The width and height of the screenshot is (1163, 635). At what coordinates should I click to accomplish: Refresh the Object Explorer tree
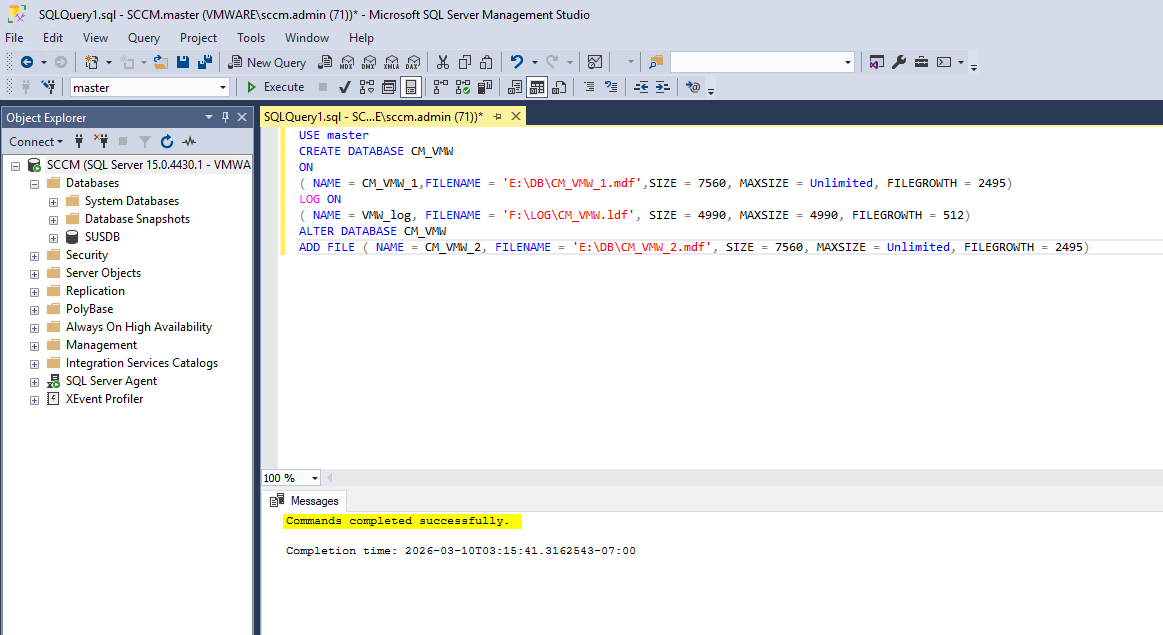167,141
